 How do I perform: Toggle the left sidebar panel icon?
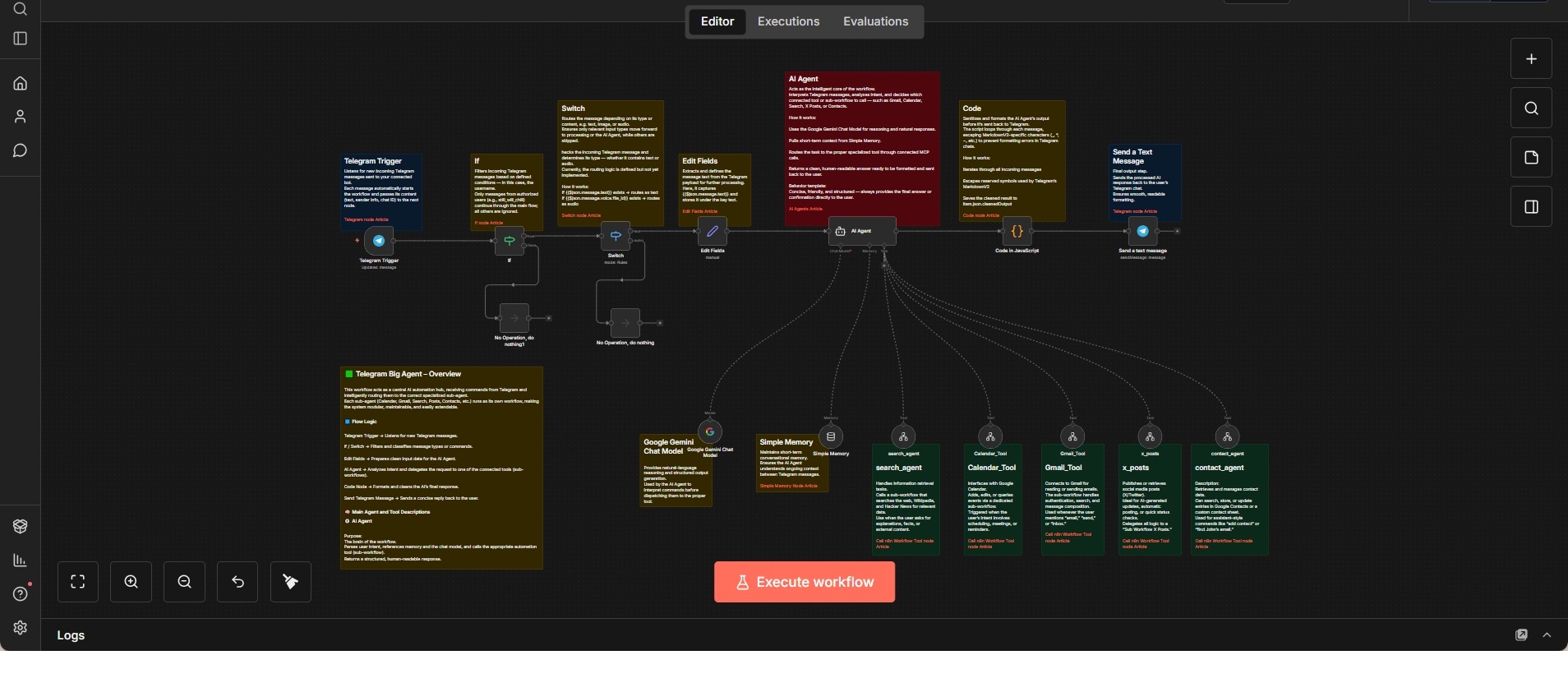[21, 39]
